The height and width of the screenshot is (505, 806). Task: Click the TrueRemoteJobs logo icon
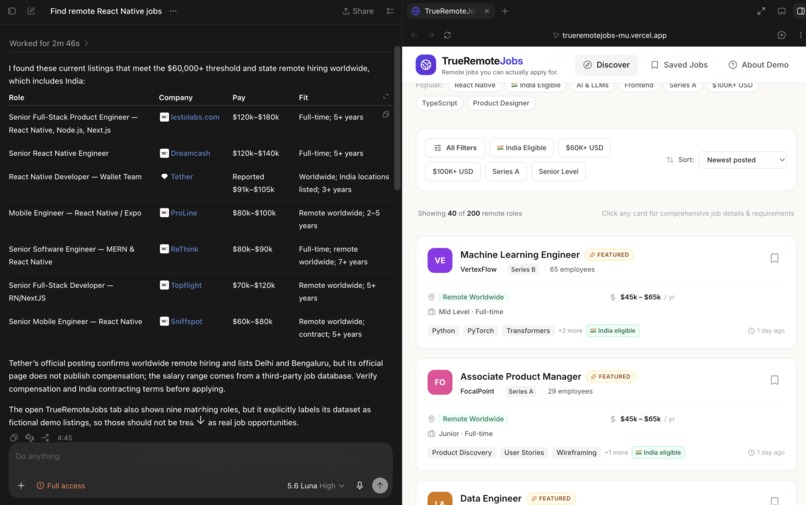(x=426, y=65)
